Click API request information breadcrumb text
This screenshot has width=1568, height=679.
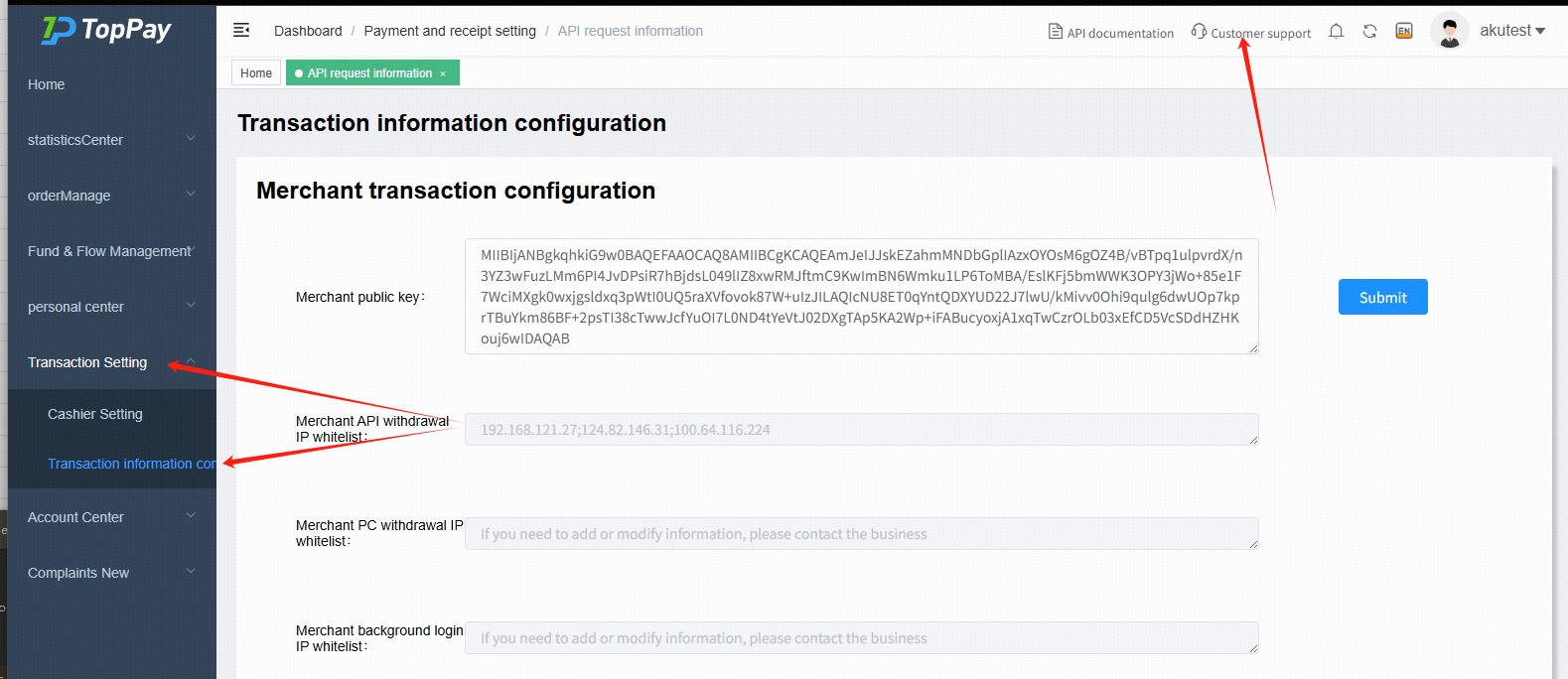[631, 31]
